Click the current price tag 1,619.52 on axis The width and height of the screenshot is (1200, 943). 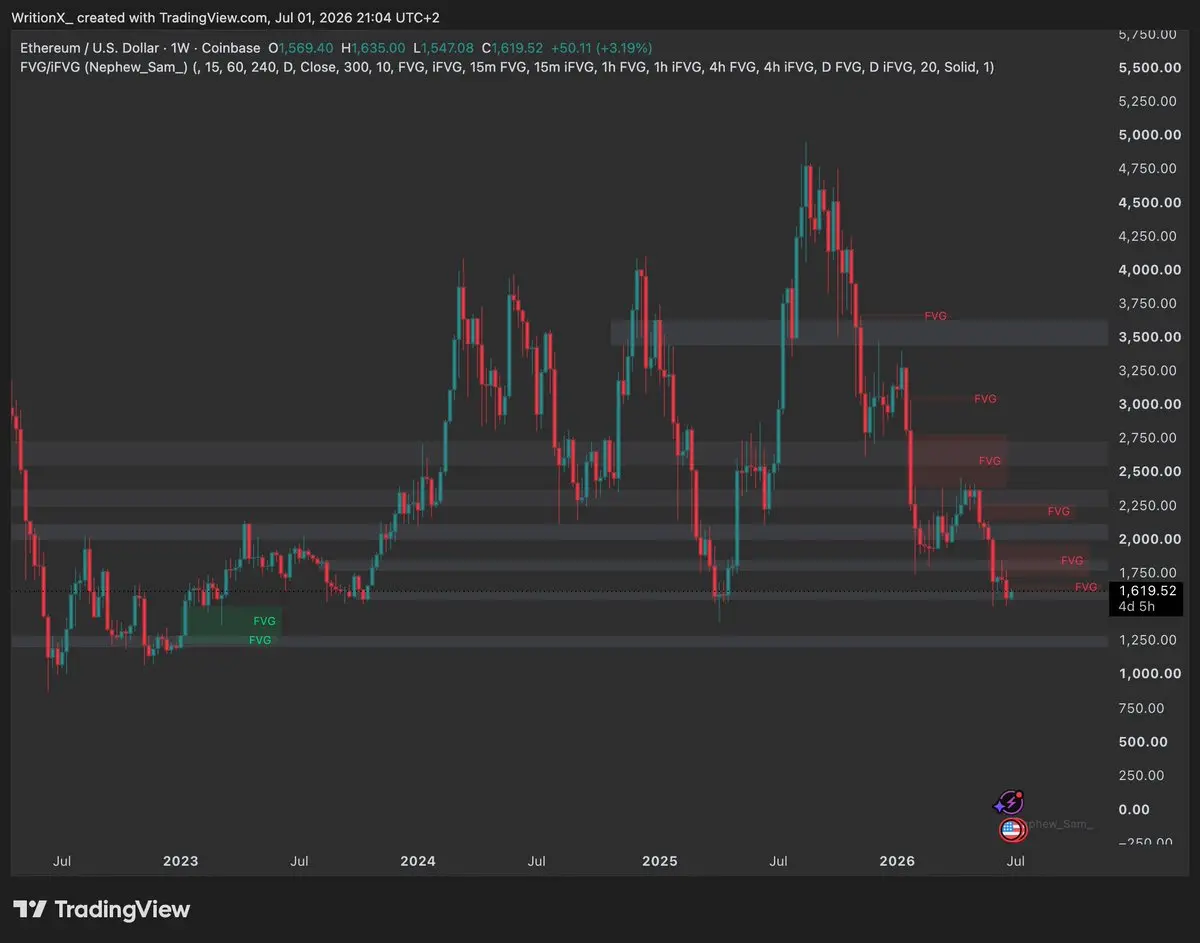[1147, 591]
